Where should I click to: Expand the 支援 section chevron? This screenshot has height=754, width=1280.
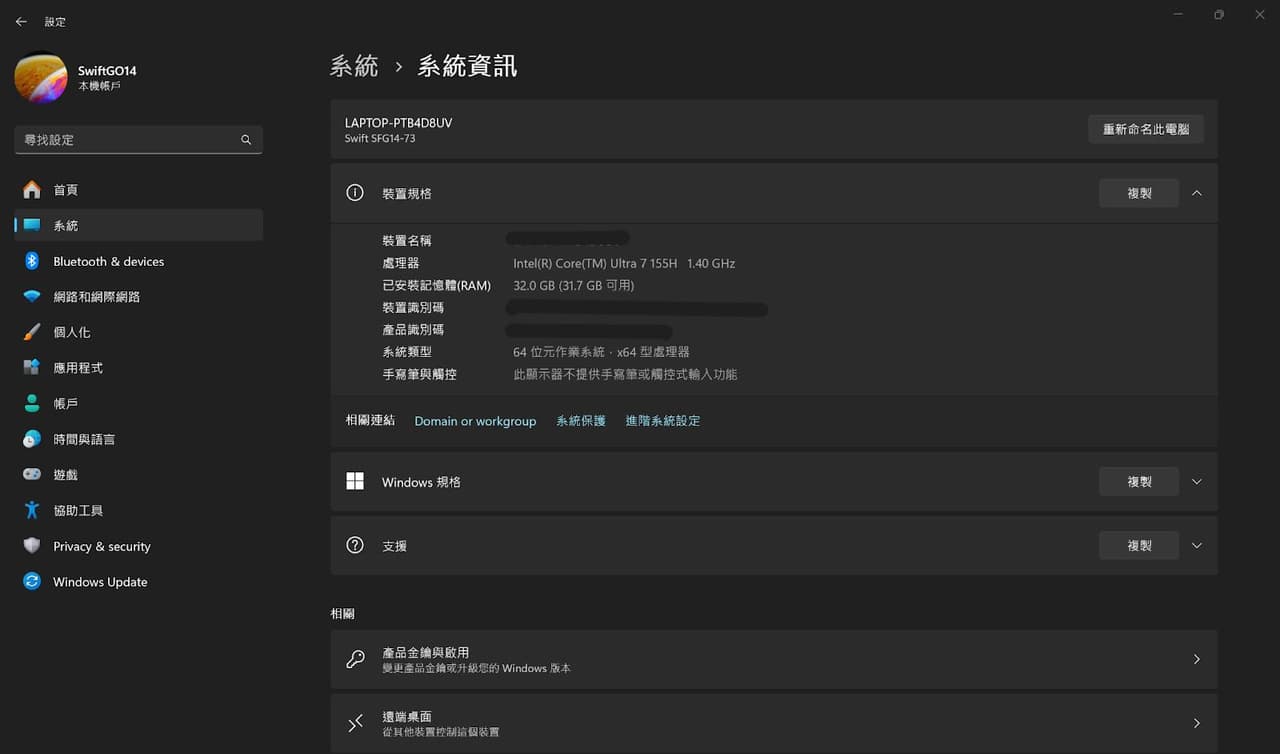[1197, 546]
